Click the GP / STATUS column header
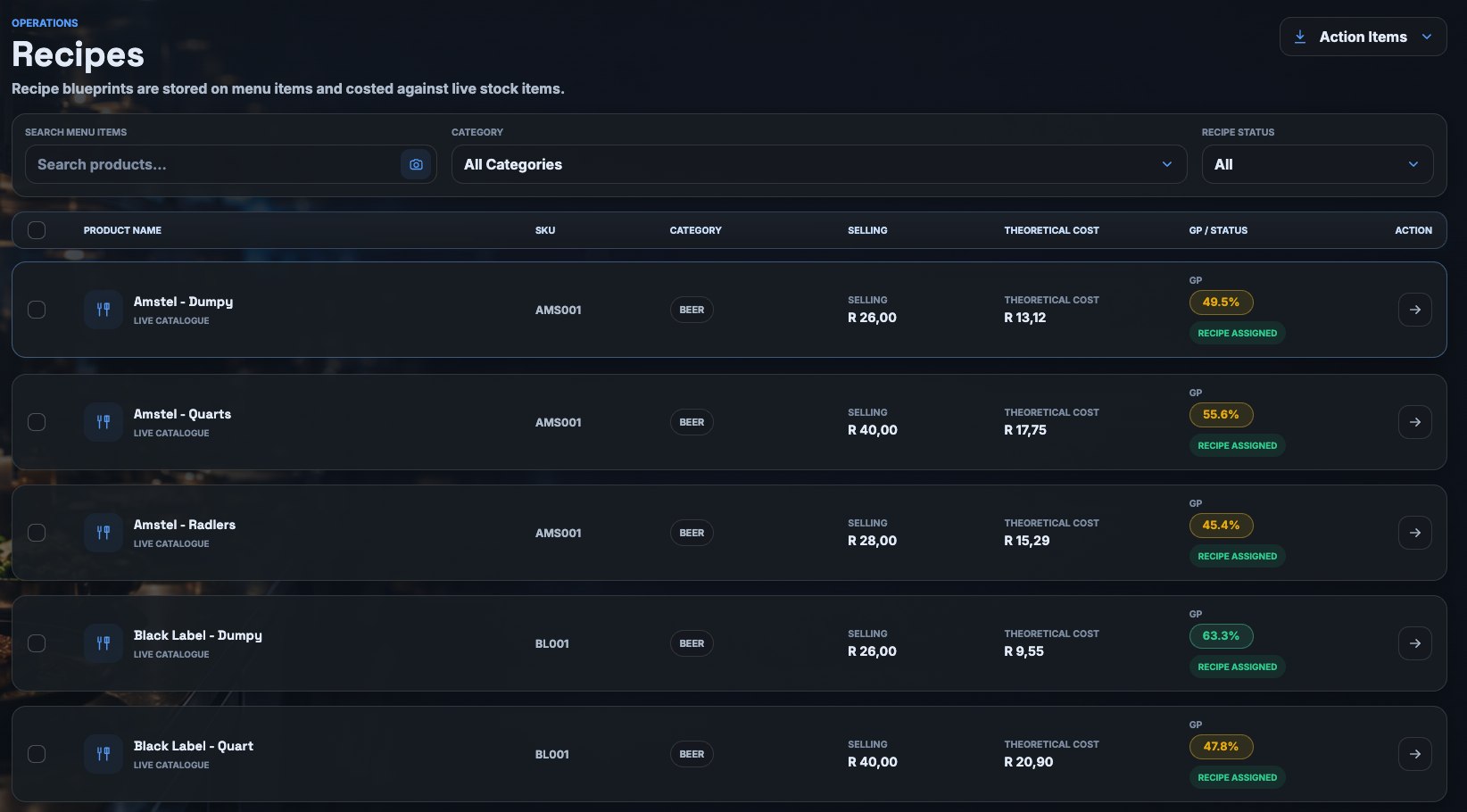The image size is (1467, 812). pos(1218,230)
